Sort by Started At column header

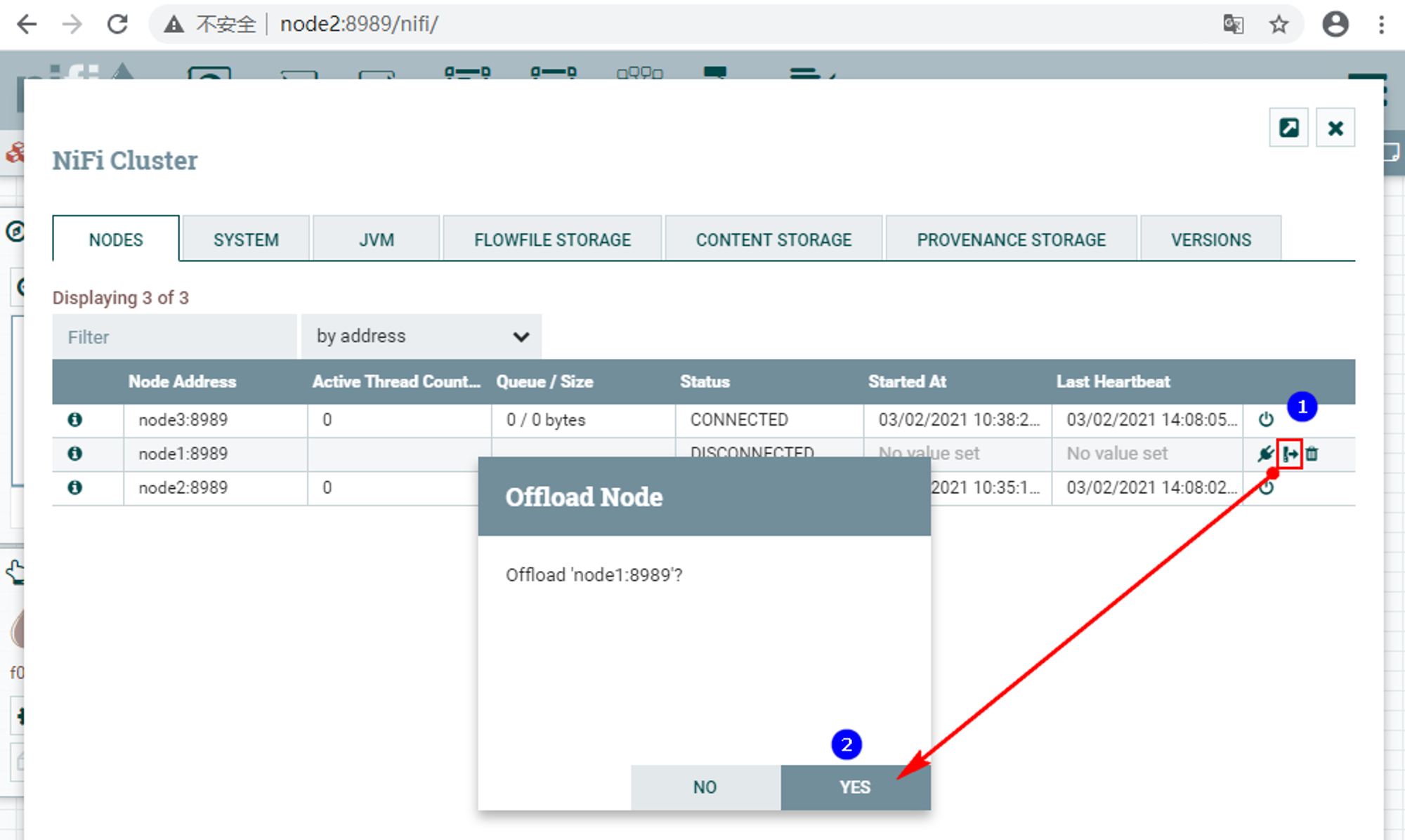coord(907,381)
